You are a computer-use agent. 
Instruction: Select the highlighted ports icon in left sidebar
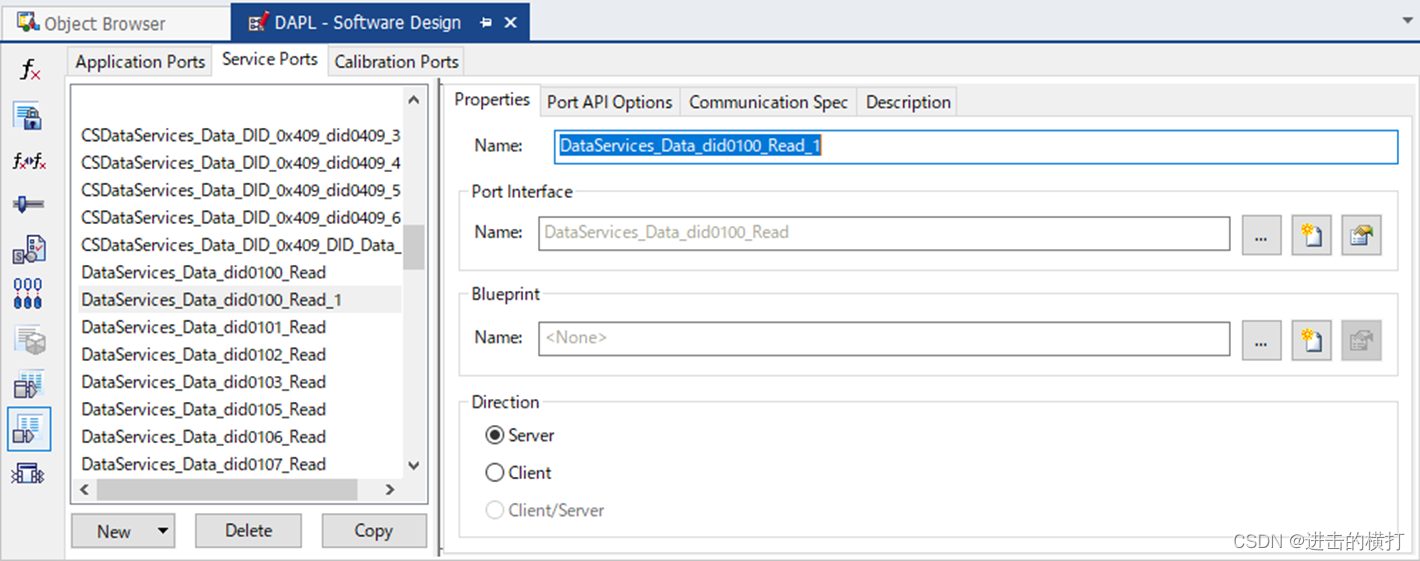[29, 429]
